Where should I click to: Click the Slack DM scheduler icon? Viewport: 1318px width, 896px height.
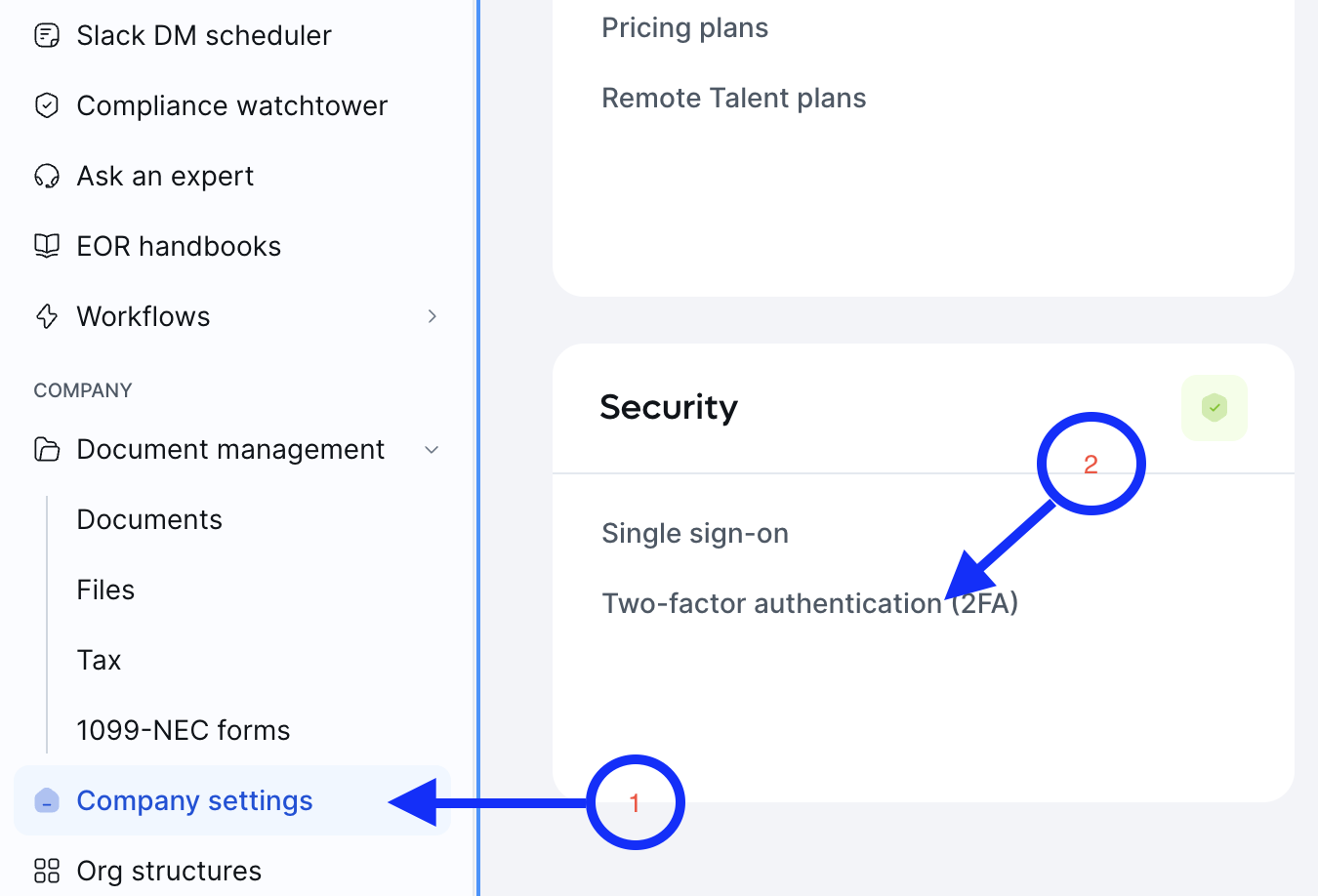pyautogui.click(x=46, y=35)
